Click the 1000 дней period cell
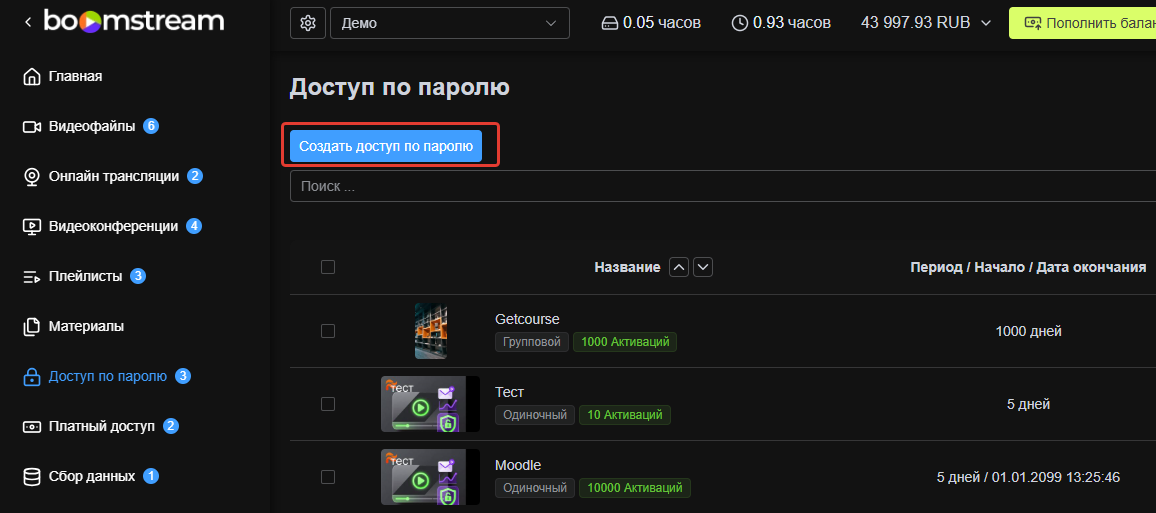This screenshot has width=1156, height=513. click(1028, 332)
